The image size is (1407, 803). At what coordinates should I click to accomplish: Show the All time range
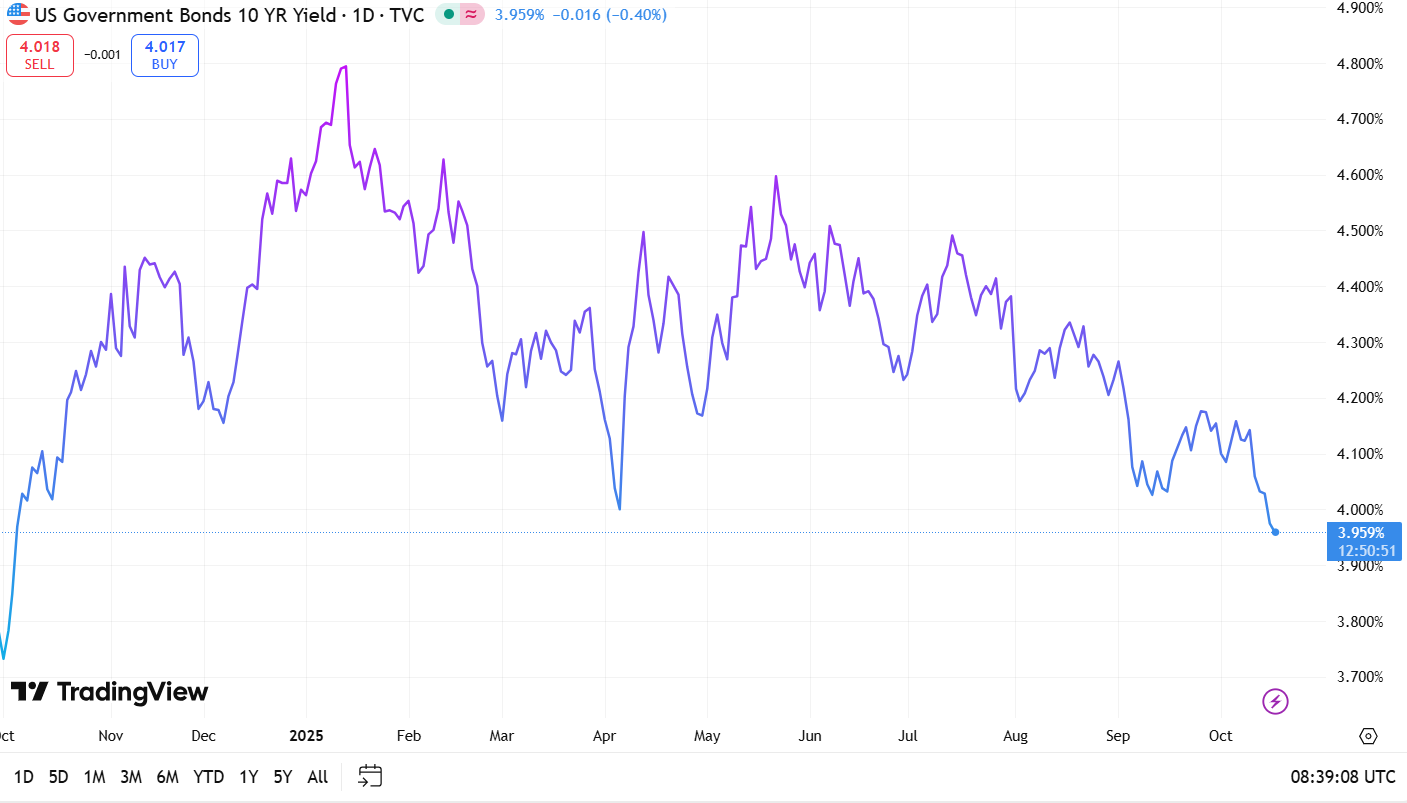click(317, 777)
